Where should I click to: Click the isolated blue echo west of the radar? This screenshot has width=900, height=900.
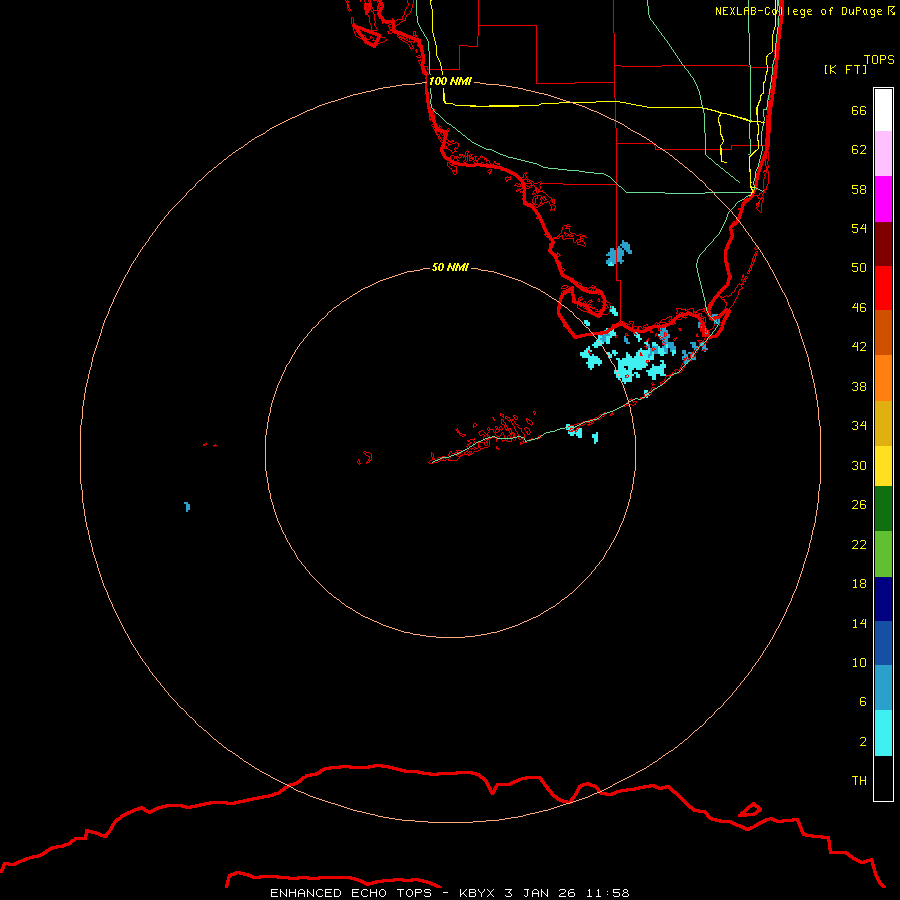(187, 506)
